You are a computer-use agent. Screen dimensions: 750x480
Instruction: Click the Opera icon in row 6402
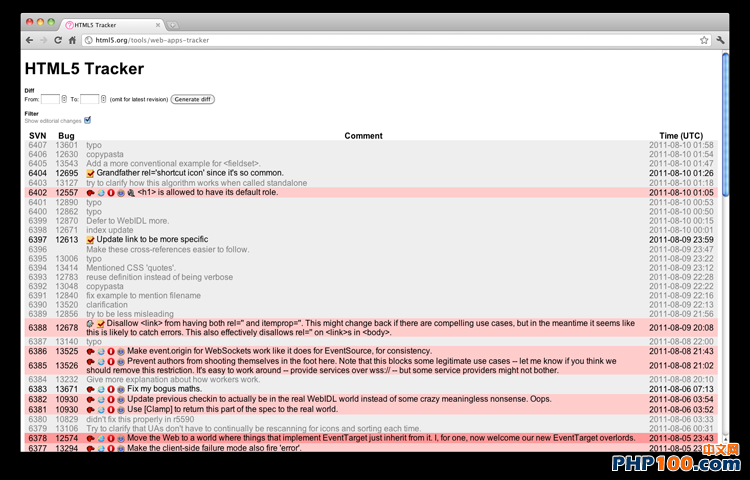tap(110, 193)
